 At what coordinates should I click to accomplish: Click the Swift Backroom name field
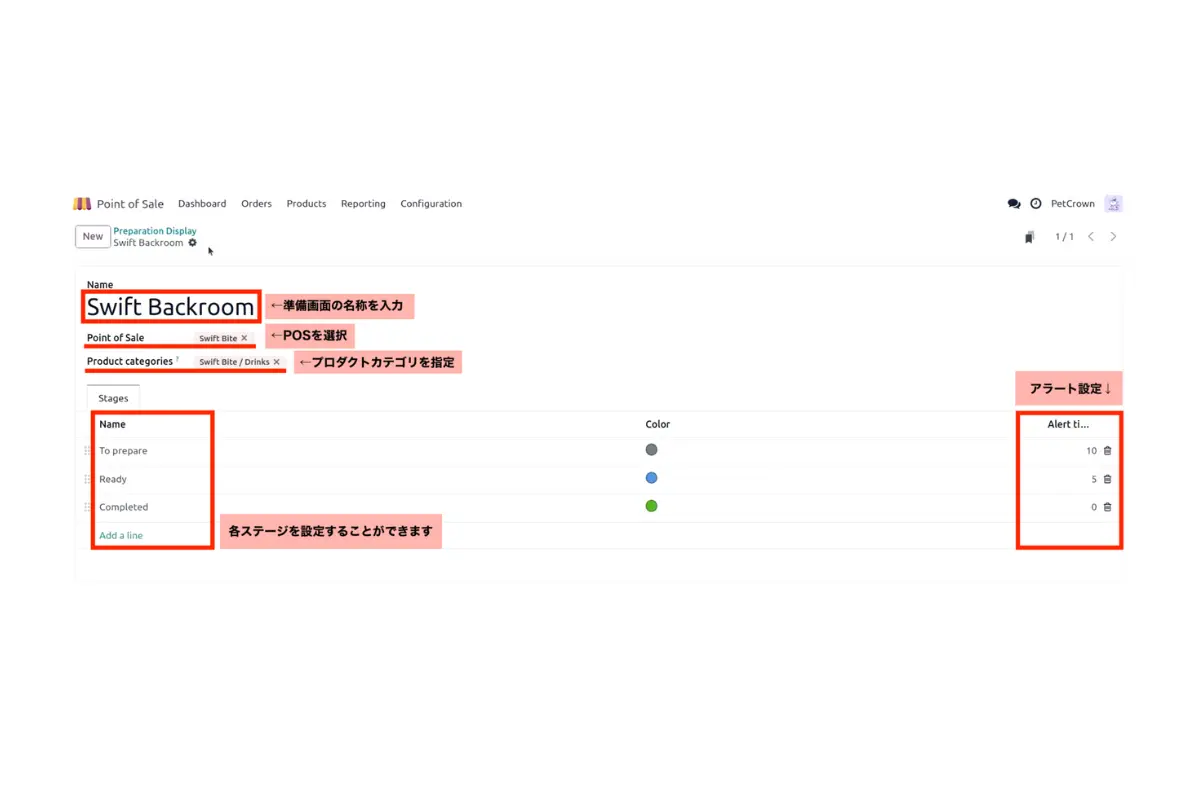171,307
